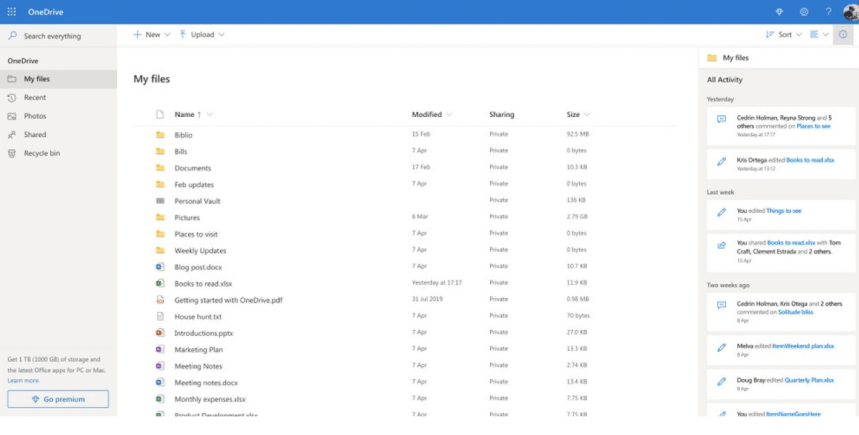
Task: Open the view options layout dropdown
Action: click(x=820, y=35)
